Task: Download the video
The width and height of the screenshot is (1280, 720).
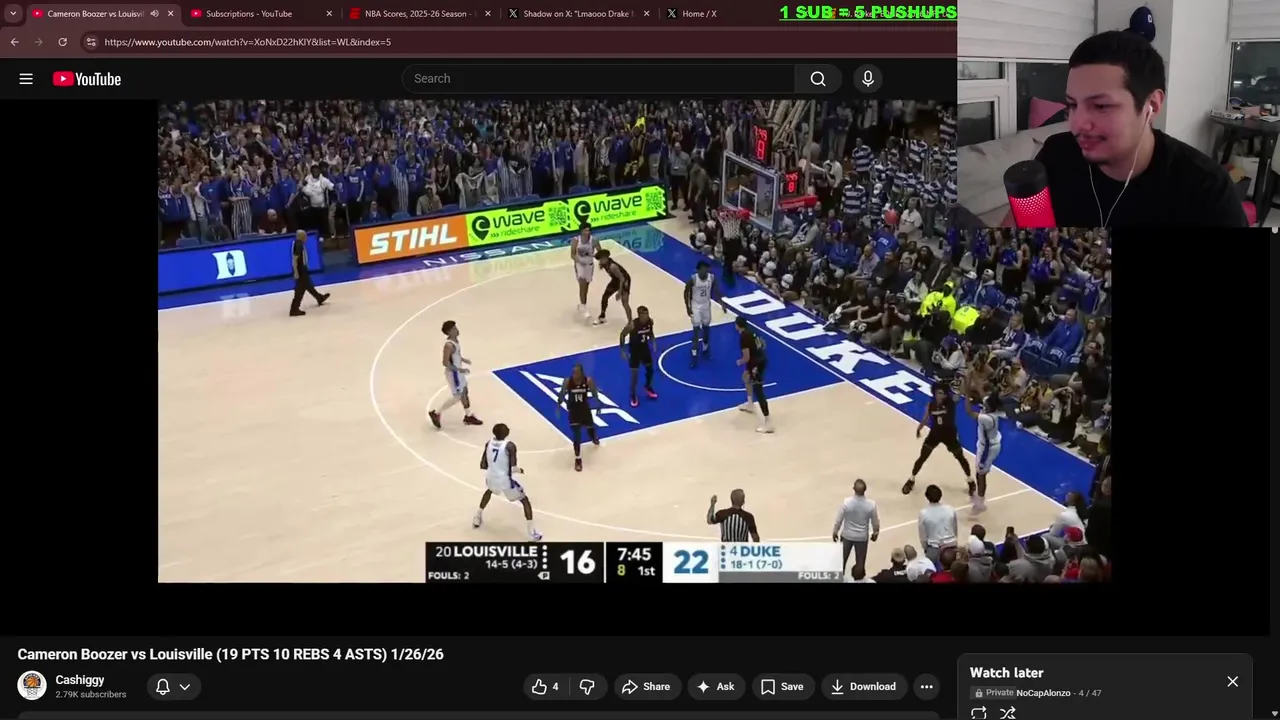Action: coord(863,687)
